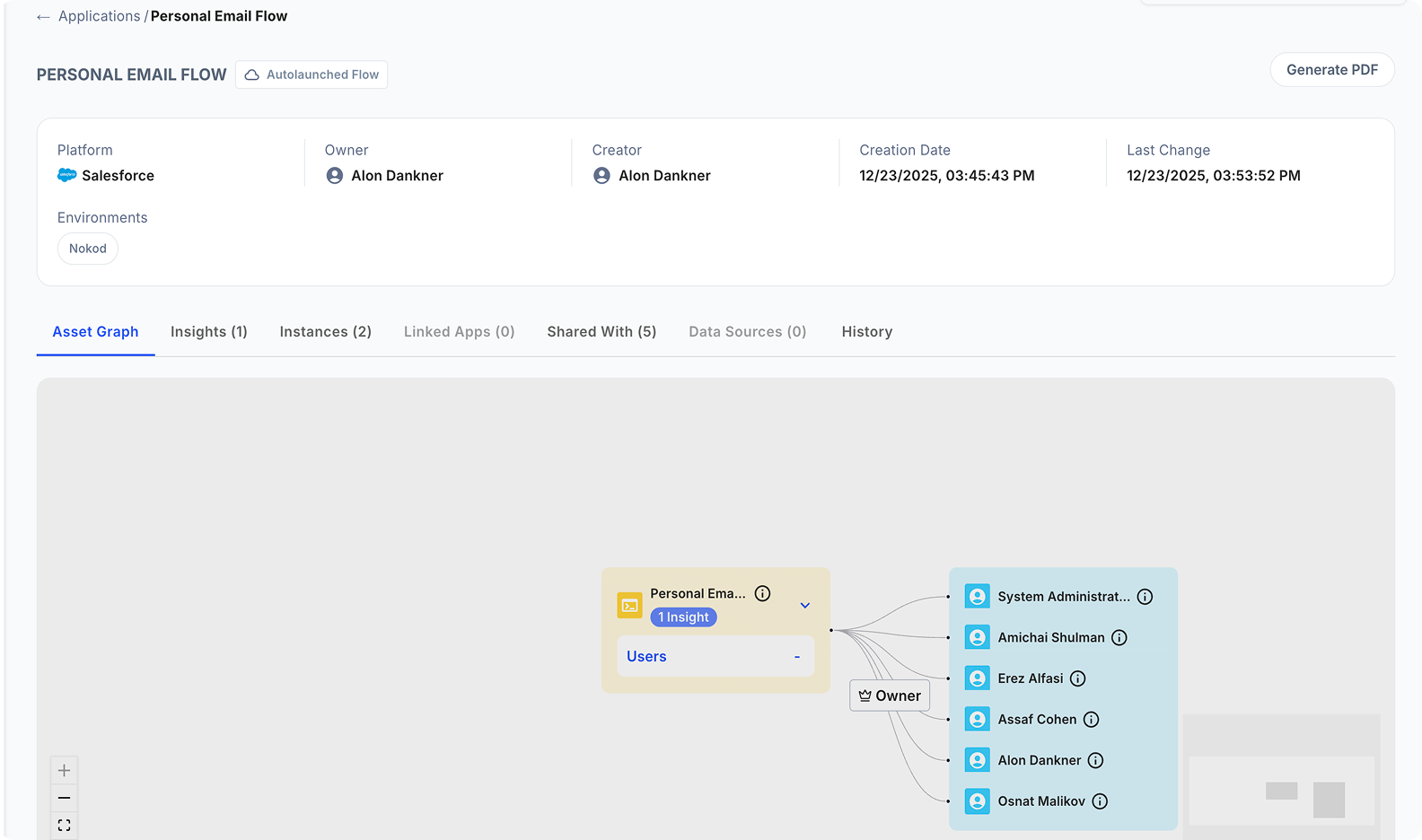Collapse the Users section with minus toggle
Image resolution: width=1422 pixels, height=840 pixels.
coord(796,657)
